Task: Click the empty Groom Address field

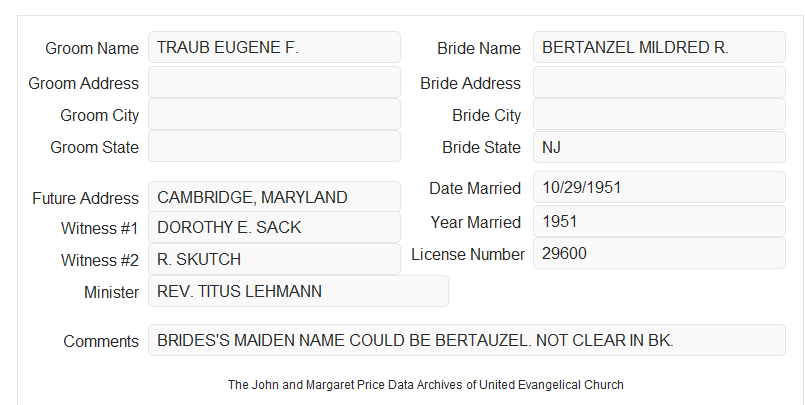Action: 274,82
